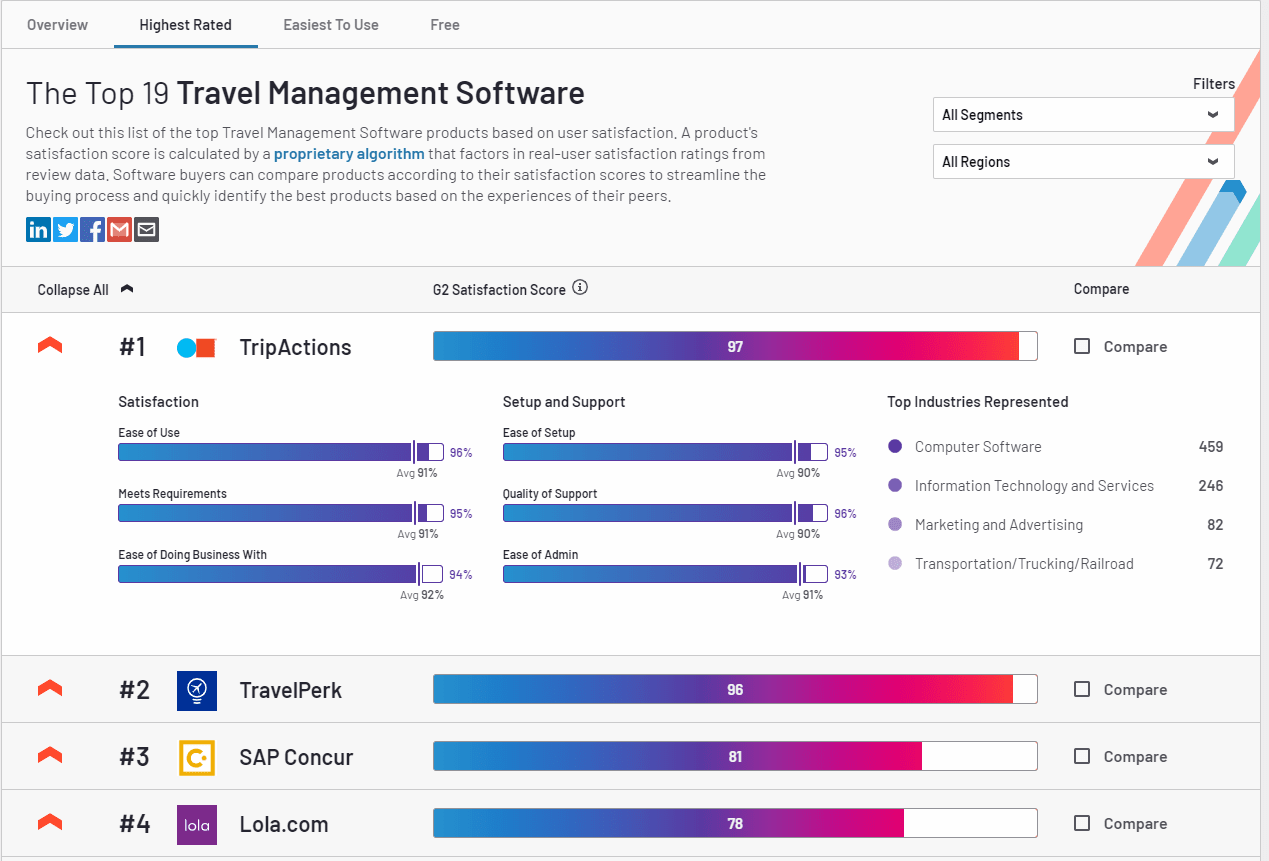This screenshot has width=1269, height=861.
Task: Collapse all product rows
Action: 85,290
